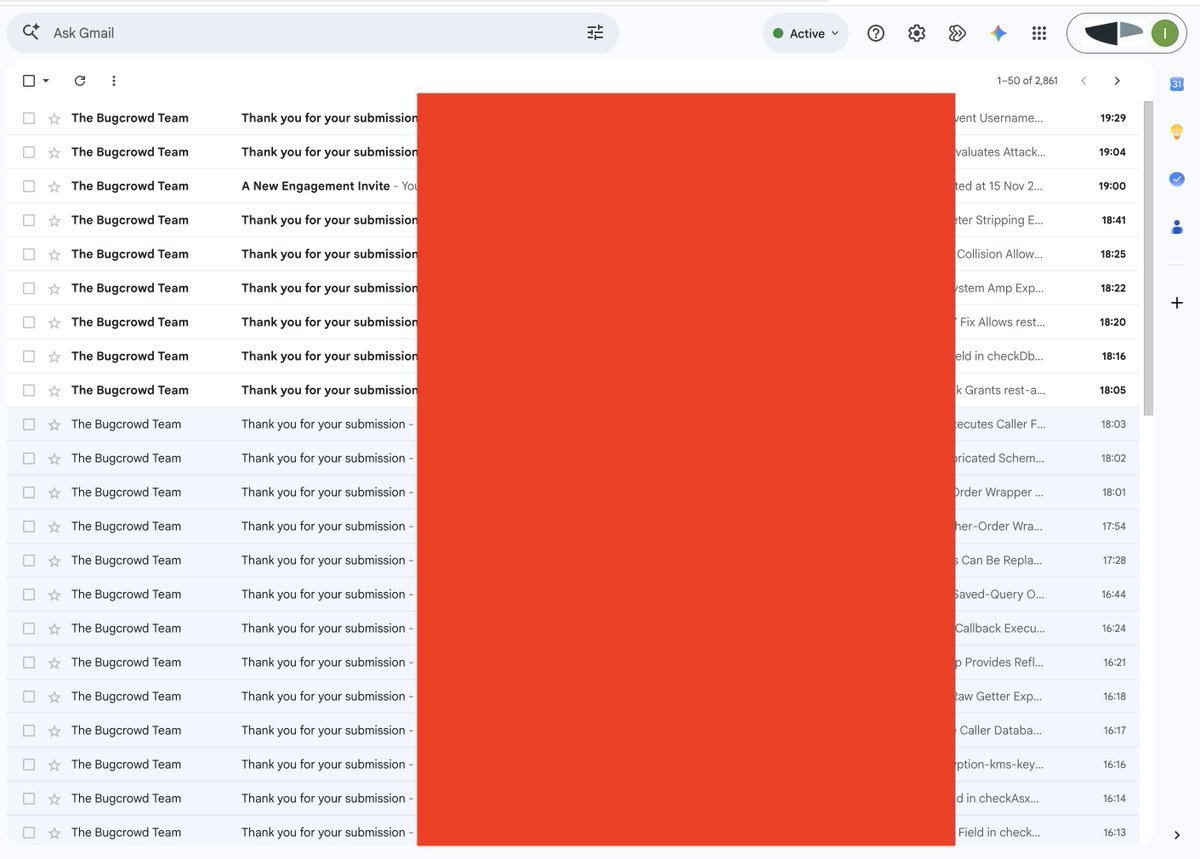Star the 18:41 Bugcrowd email
This screenshot has height=859, width=1200.
54,220
